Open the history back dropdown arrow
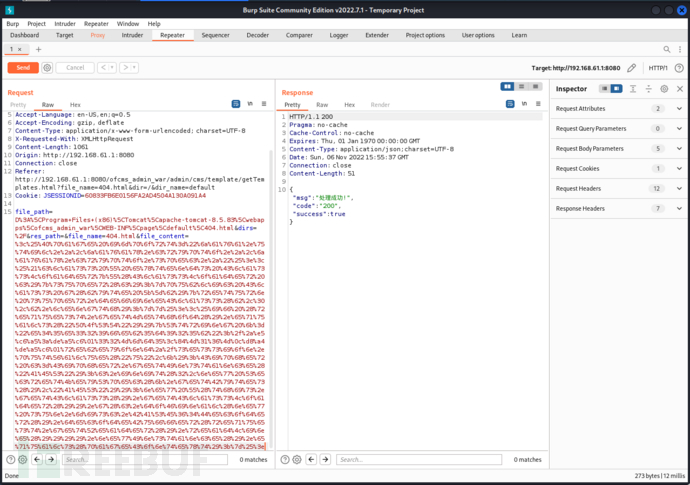This screenshot has width=690, height=485. pos(112,68)
